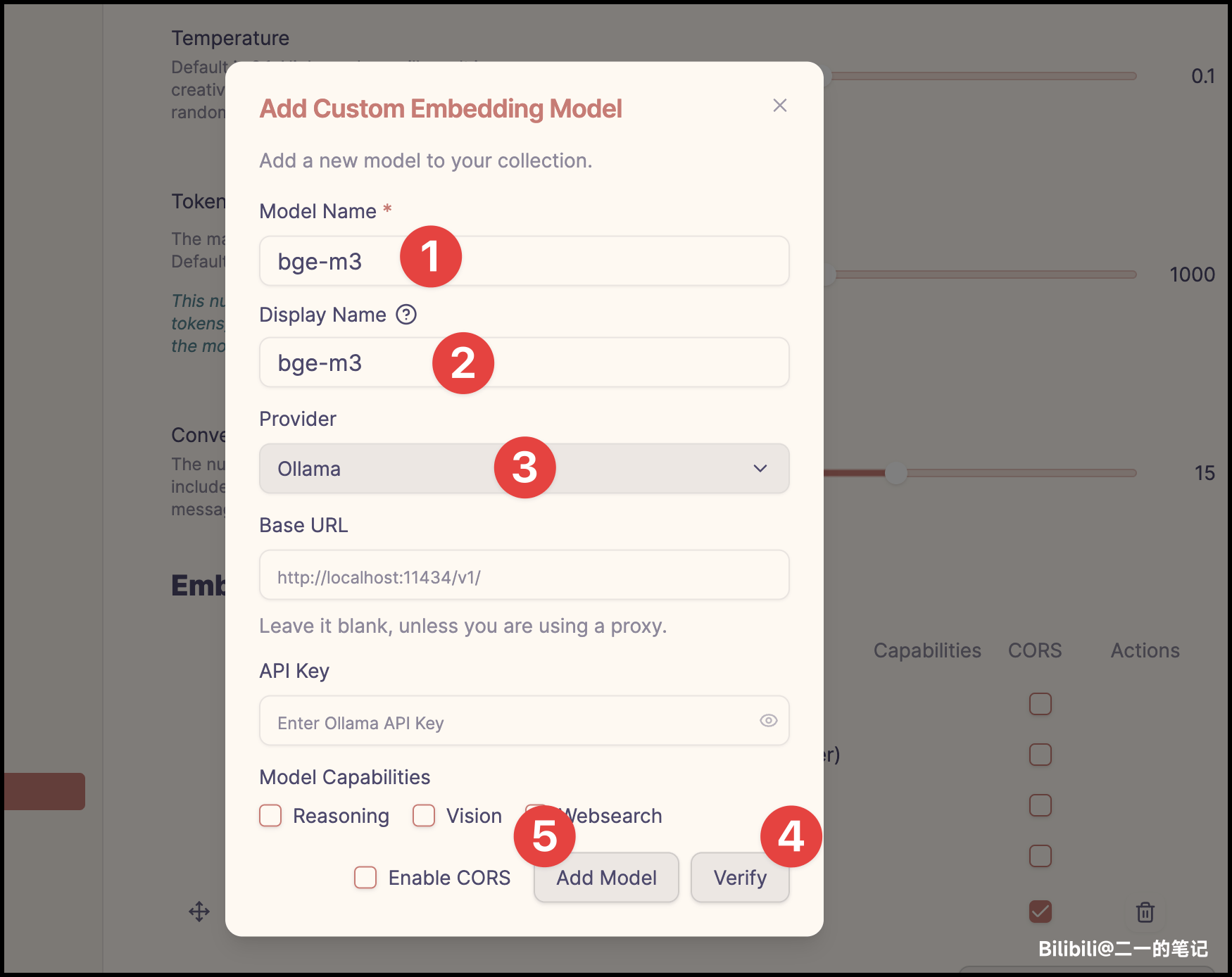Show the API key with eye icon
This screenshot has width=1232, height=977.
point(768,720)
